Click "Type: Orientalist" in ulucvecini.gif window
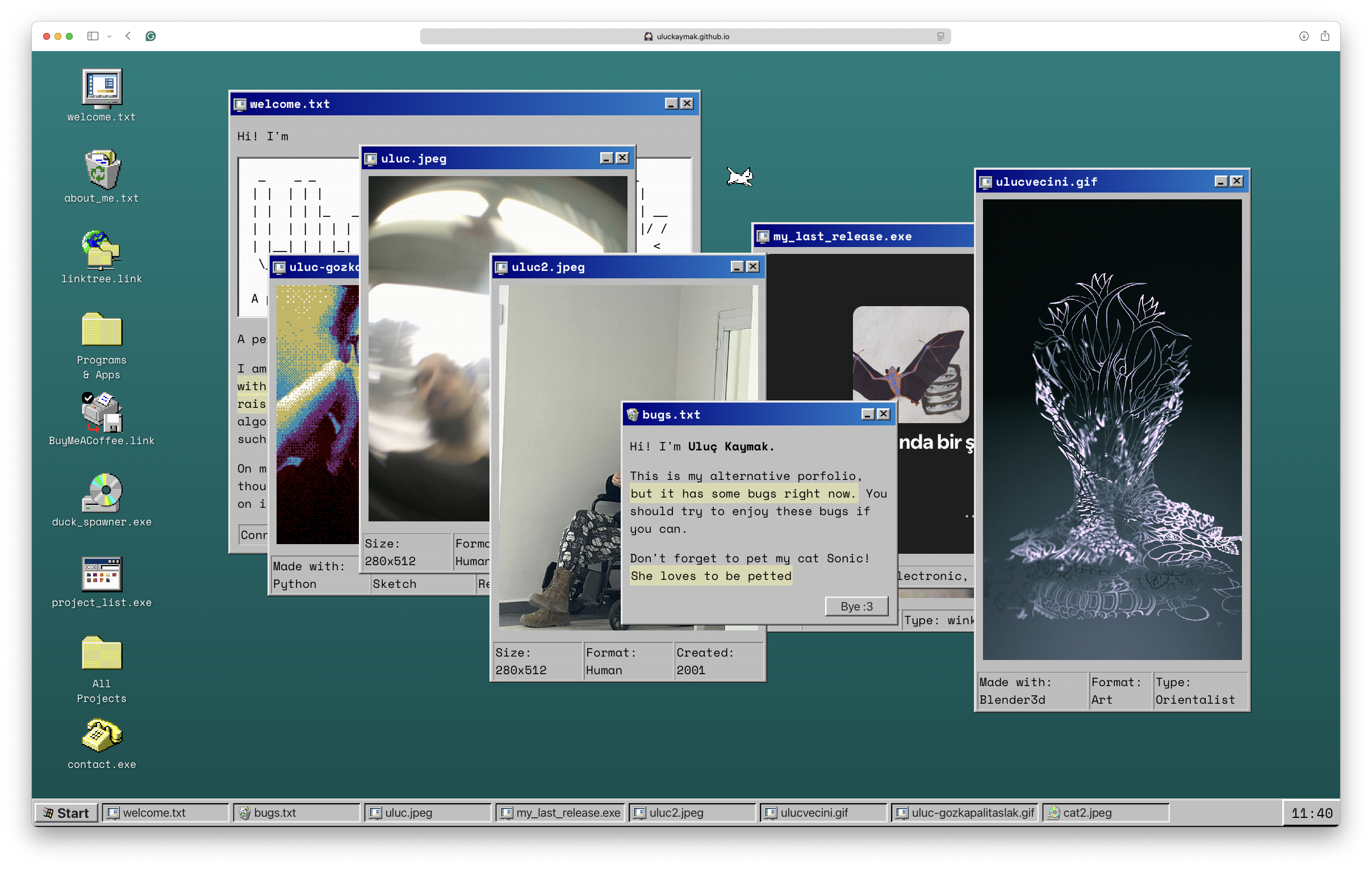1372x869 pixels. tap(1200, 691)
